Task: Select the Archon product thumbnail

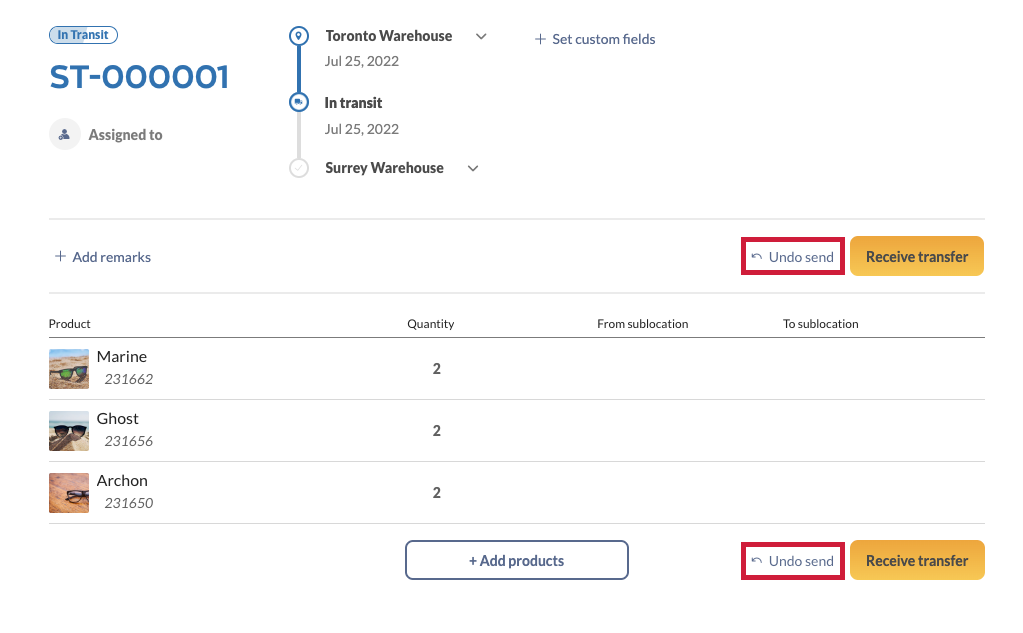Action: (x=69, y=492)
